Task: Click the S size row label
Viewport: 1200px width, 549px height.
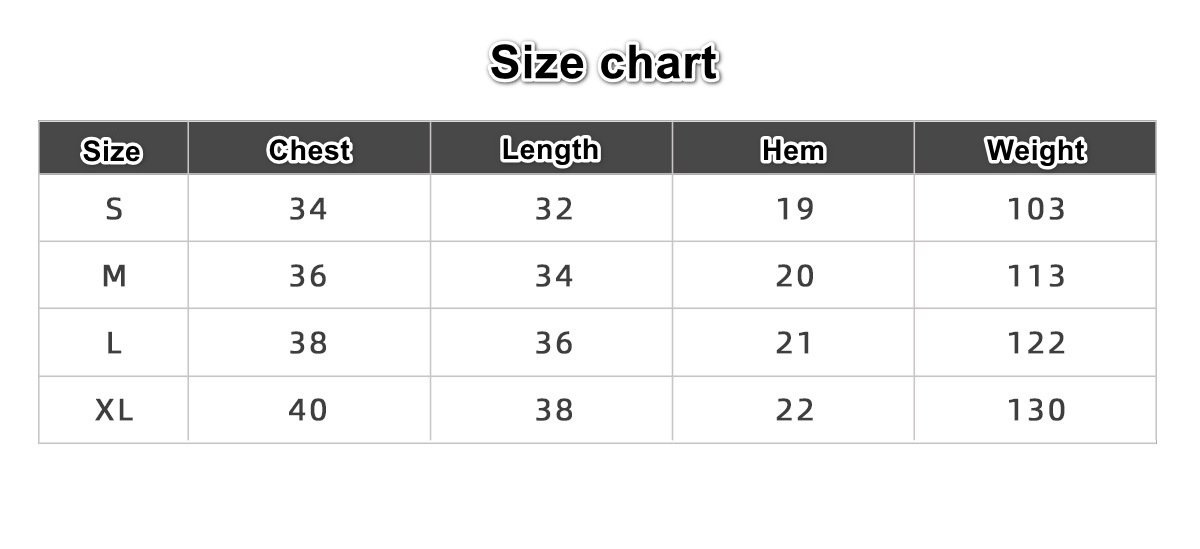Action: (x=114, y=209)
